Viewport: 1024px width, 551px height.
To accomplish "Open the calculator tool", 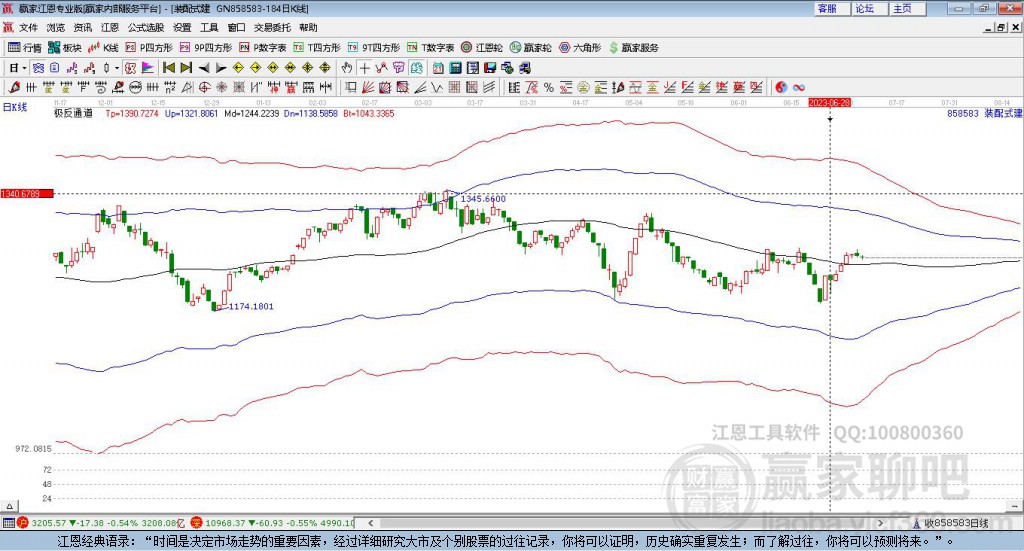I will pyautogui.click(x=455, y=68).
